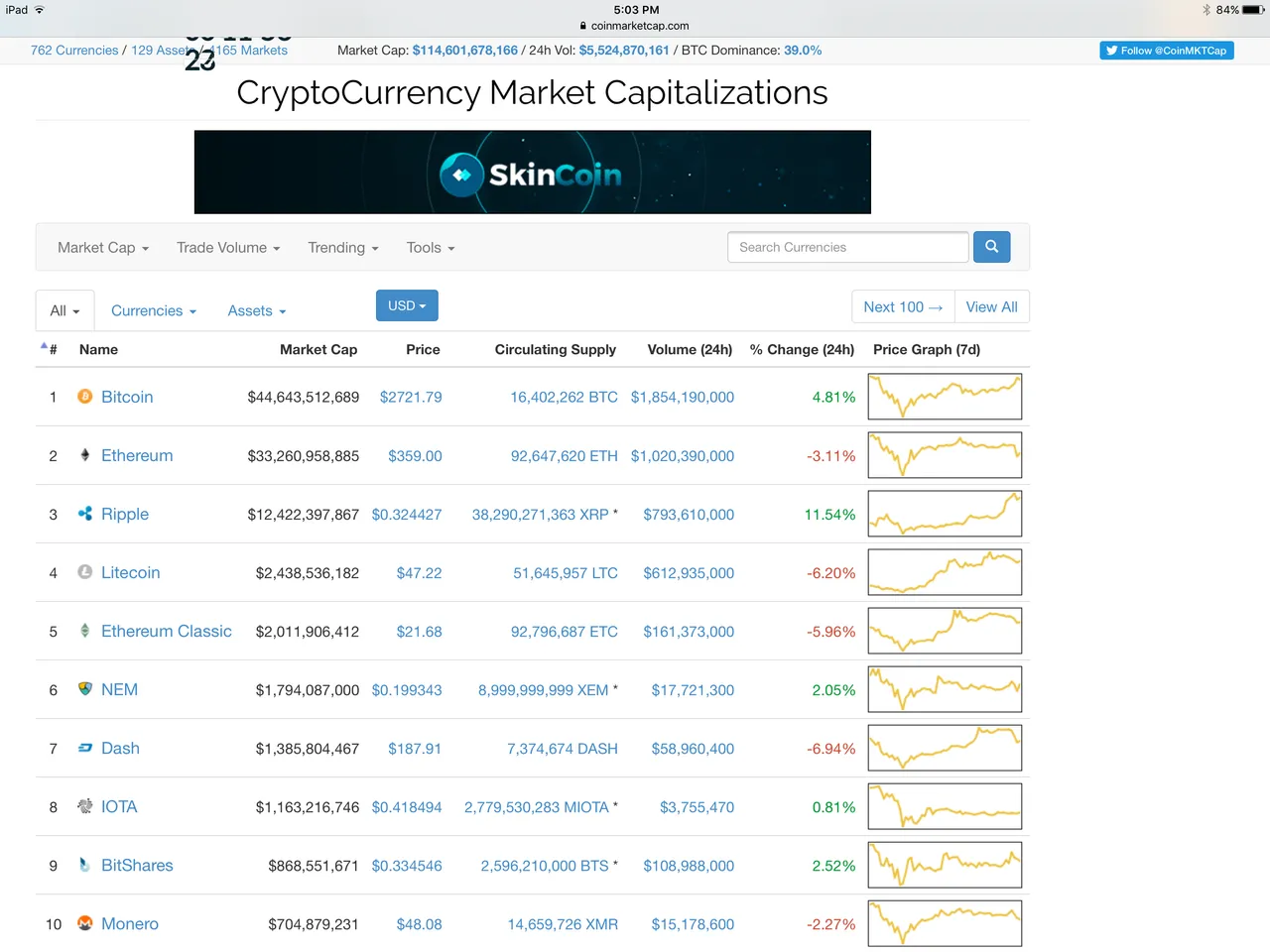Viewport: 1270px width, 952px height.
Task: Click Ethereum price $359.00
Action: pyautogui.click(x=415, y=455)
